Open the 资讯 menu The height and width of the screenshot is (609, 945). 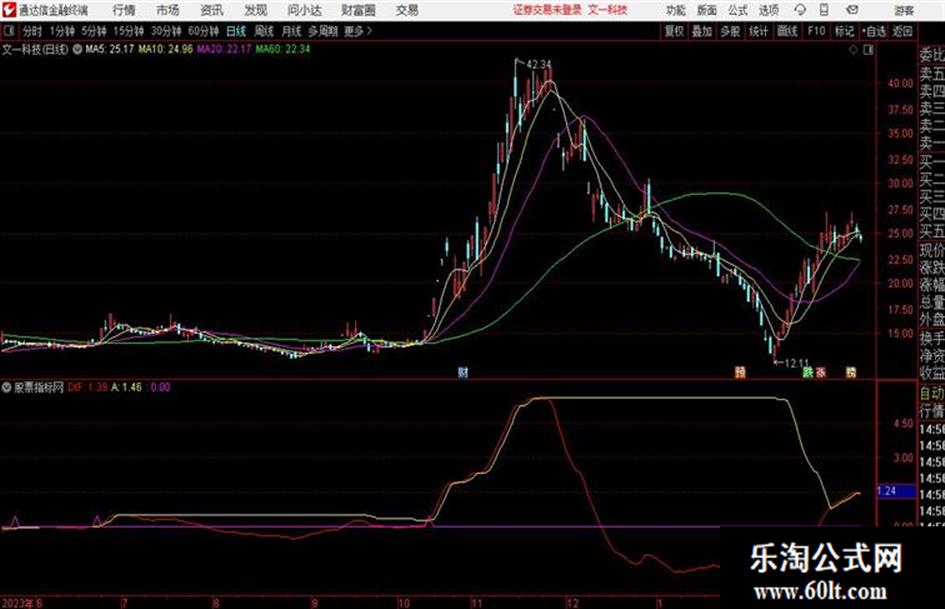(212, 10)
